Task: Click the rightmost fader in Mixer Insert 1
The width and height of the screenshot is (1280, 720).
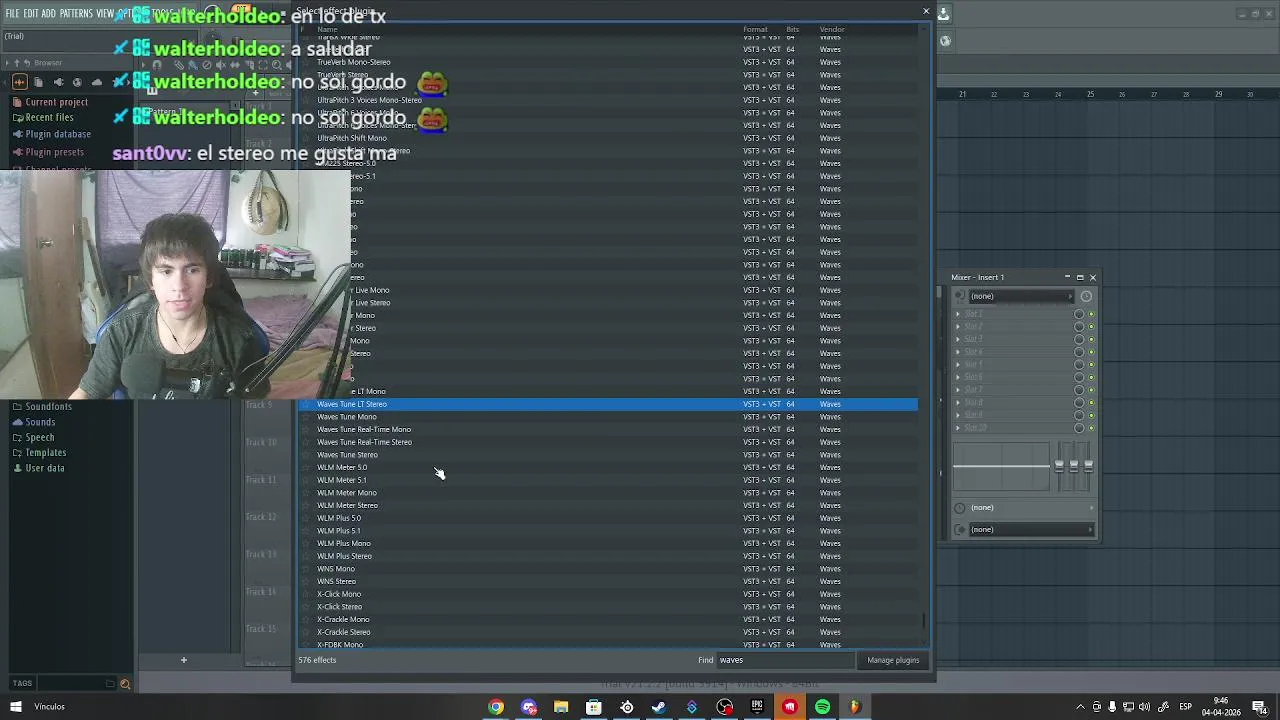Action: pyautogui.click(x=1088, y=465)
